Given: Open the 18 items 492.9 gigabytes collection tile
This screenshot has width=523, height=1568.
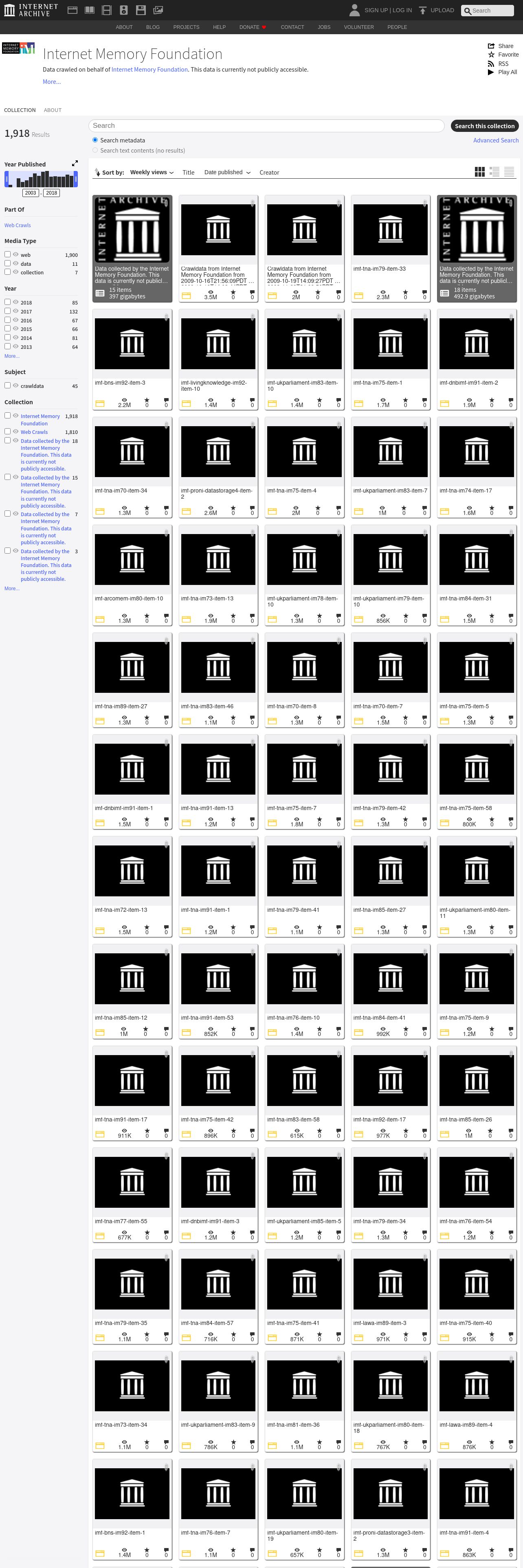Looking at the screenshot, I should click(477, 248).
